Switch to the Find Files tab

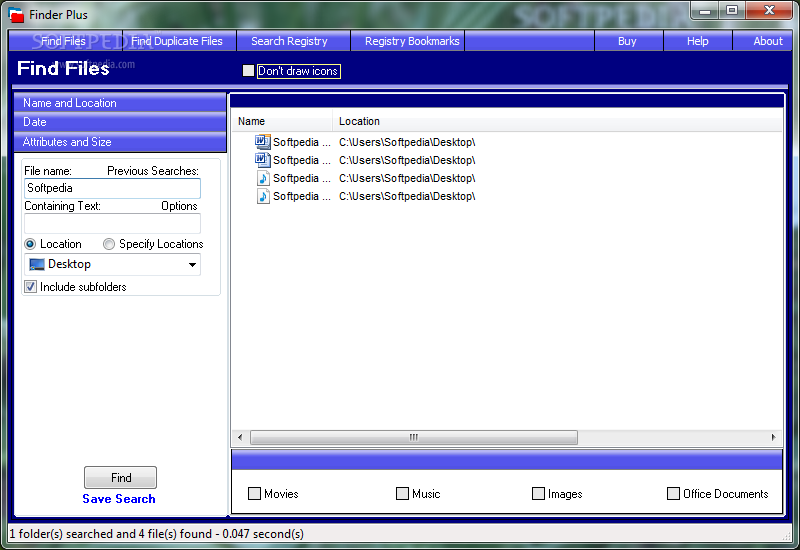coord(65,41)
